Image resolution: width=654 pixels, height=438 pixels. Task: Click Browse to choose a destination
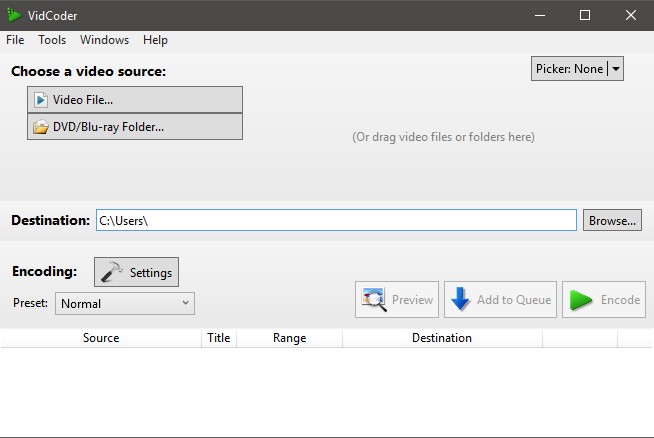click(612, 220)
